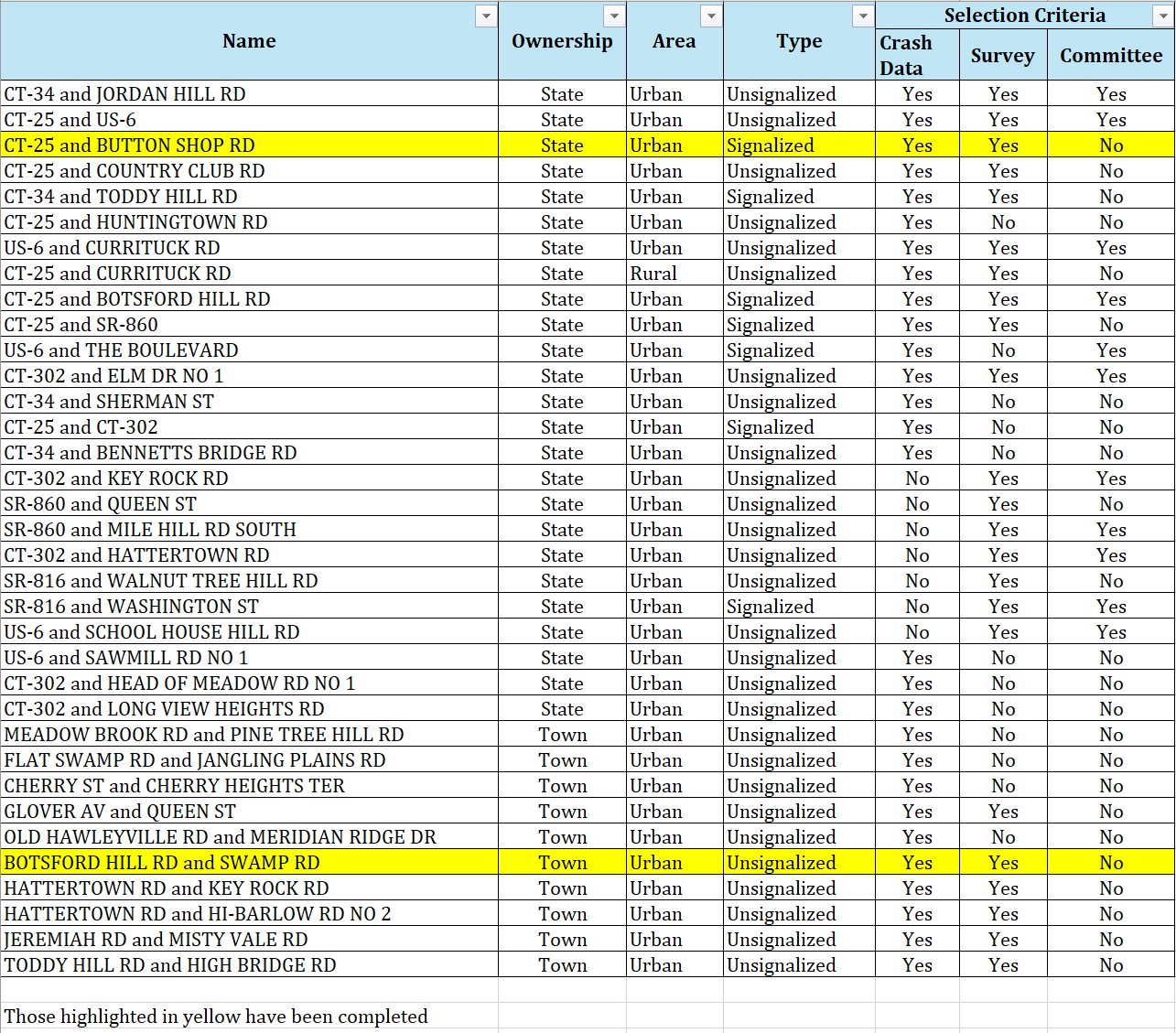Image resolution: width=1176 pixels, height=1033 pixels.
Task: Select the CT-34 and JORDAN HILL RD cell
Action: coord(249,94)
